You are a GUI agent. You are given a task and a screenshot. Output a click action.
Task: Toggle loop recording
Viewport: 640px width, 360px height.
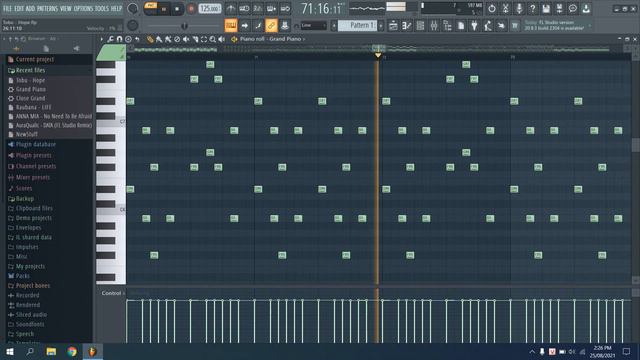pos(285,8)
